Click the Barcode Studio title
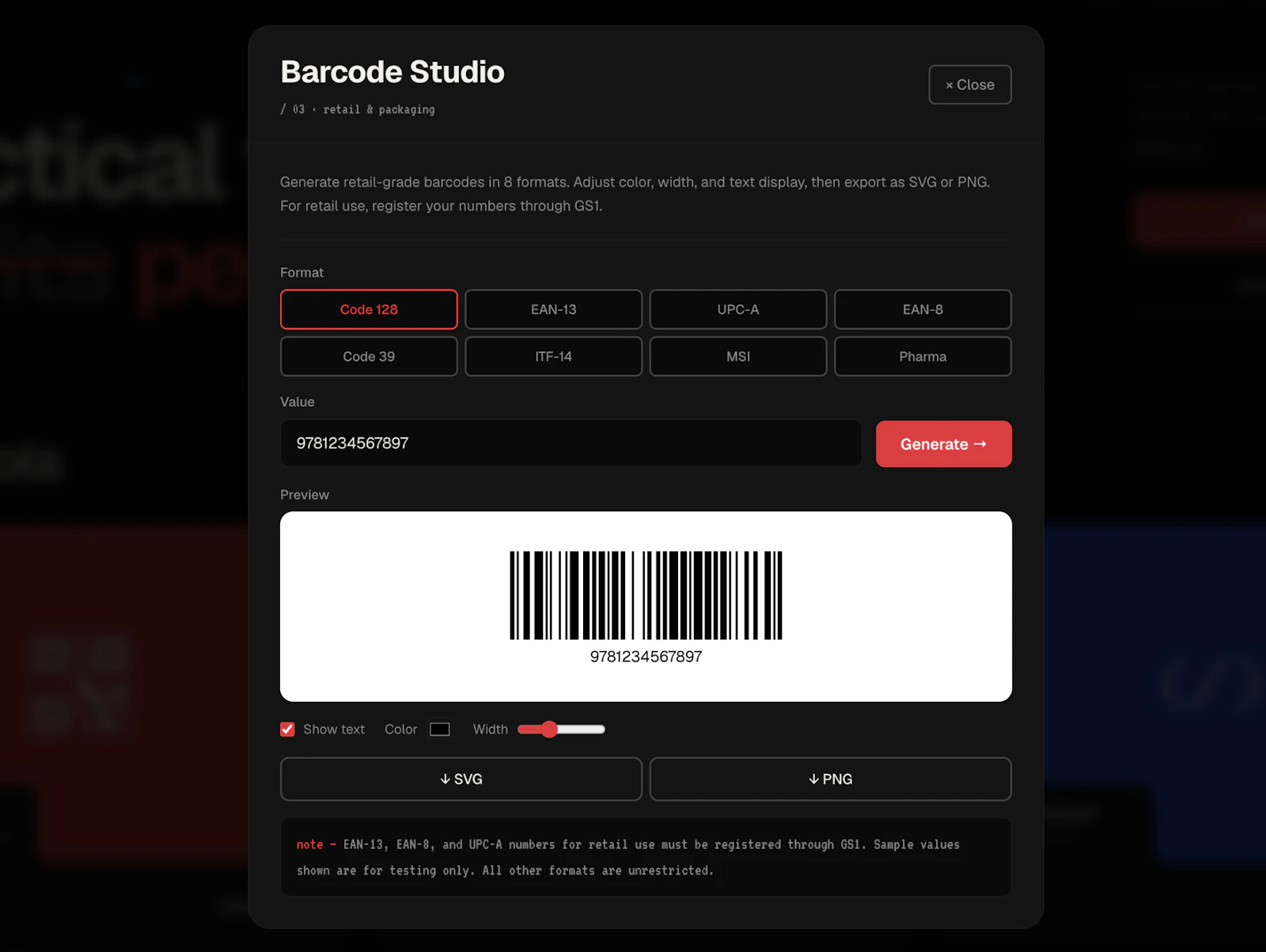Screen dimensions: 1266x952 (392, 72)
